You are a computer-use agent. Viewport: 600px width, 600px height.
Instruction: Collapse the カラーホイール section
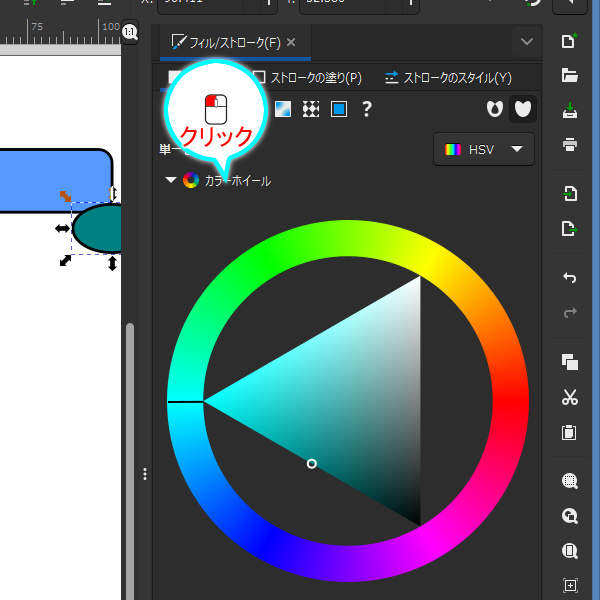click(x=170, y=180)
